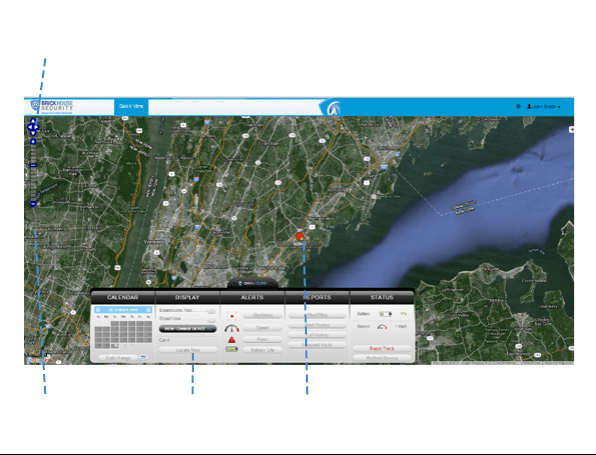
Task: Go to previous month in calendar
Action: click(98, 310)
